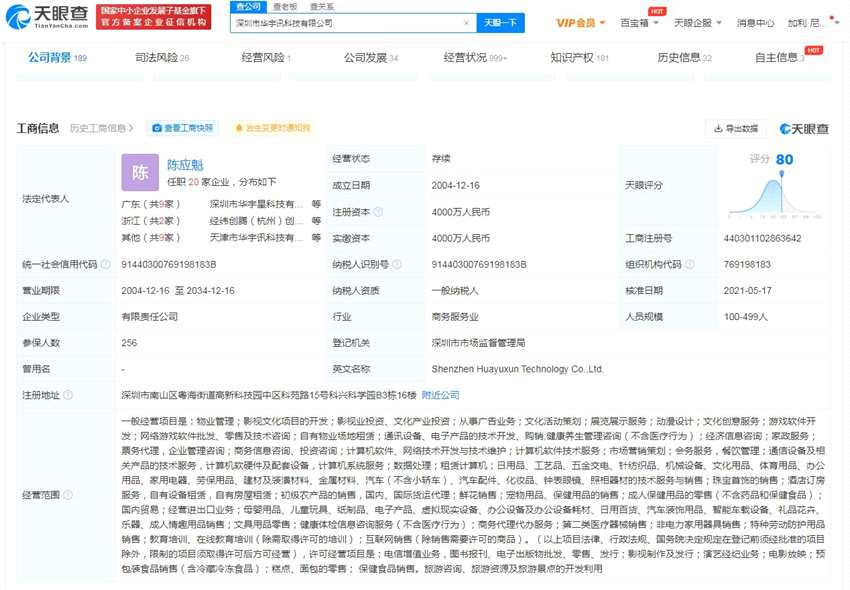This screenshot has width=850, height=590.
Task: Click 导出数据 export button
Action: [736, 129]
